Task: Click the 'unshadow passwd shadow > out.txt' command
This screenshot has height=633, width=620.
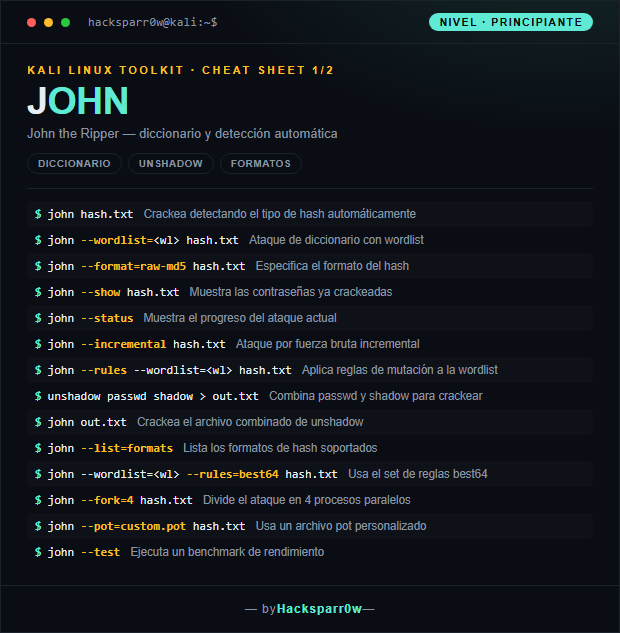Action: tap(153, 396)
